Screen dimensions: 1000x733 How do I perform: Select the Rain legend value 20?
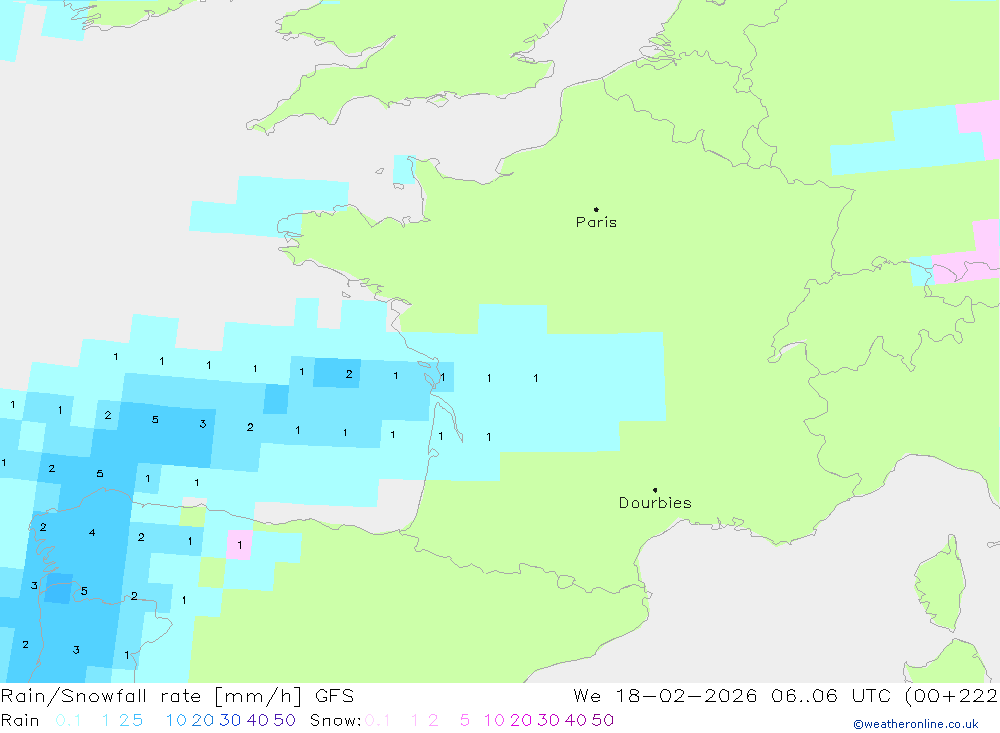tap(203, 720)
